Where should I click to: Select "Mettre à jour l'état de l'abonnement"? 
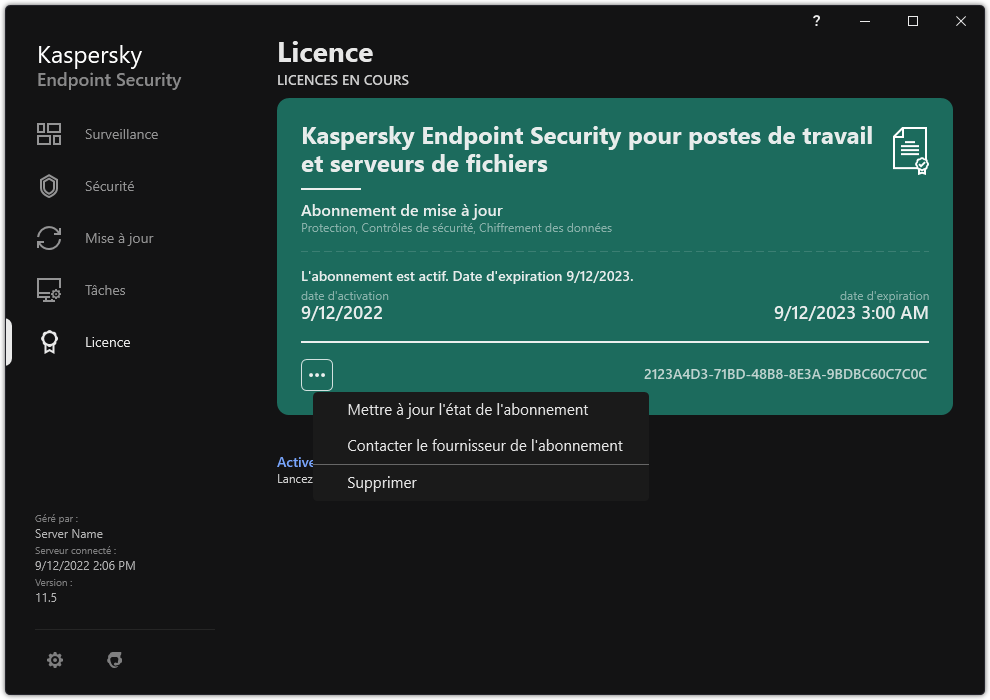tap(467, 409)
